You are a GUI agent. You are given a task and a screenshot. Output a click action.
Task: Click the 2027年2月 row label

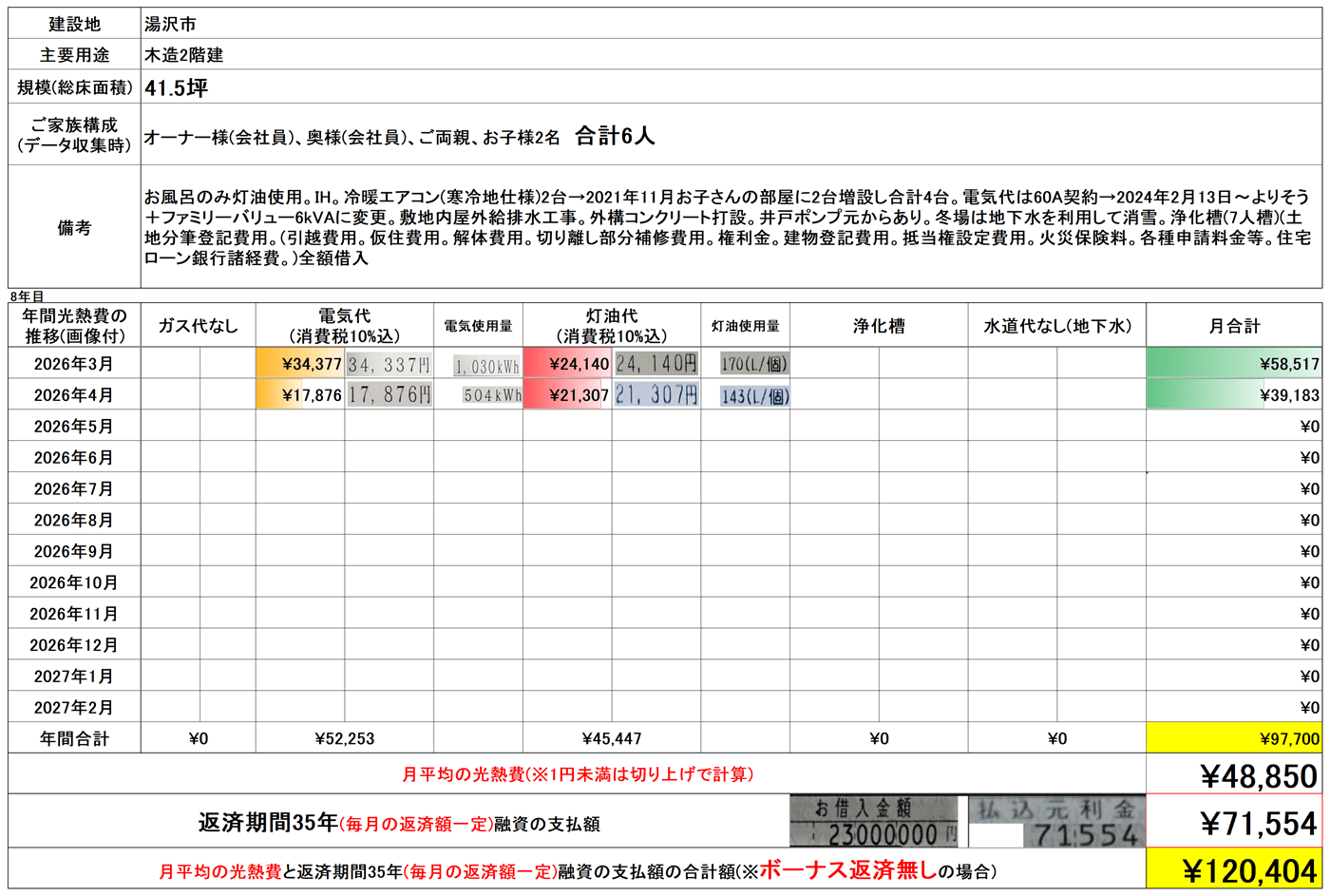(x=74, y=708)
